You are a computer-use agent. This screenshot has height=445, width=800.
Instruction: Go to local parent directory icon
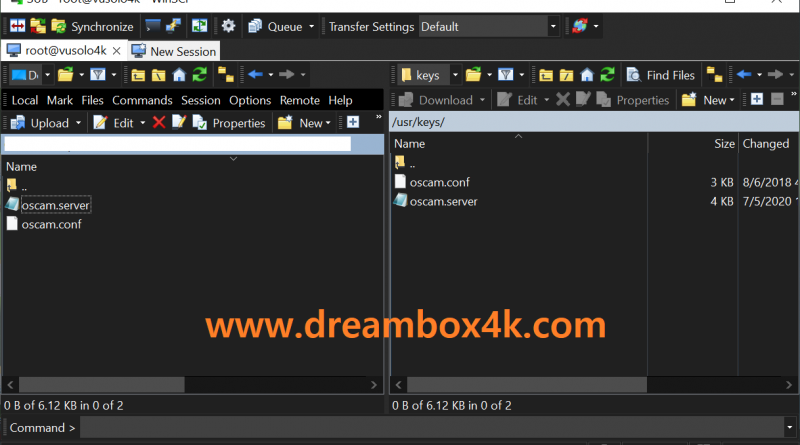coord(138,76)
